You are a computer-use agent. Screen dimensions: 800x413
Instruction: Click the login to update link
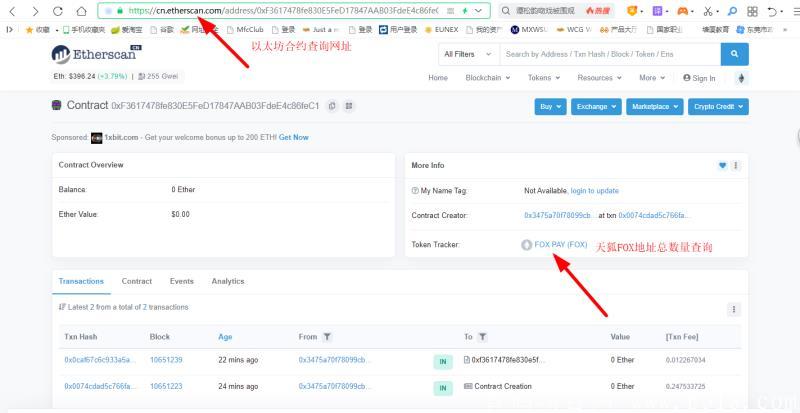594,190
